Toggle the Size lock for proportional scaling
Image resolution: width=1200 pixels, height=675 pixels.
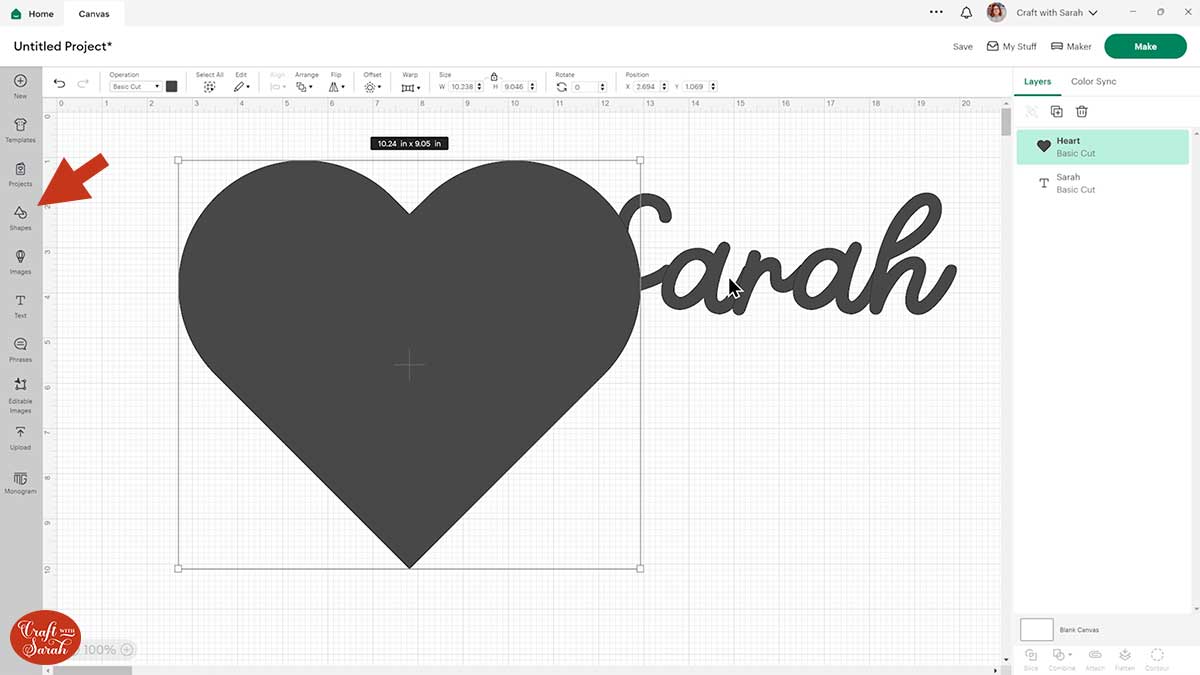(494, 76)
